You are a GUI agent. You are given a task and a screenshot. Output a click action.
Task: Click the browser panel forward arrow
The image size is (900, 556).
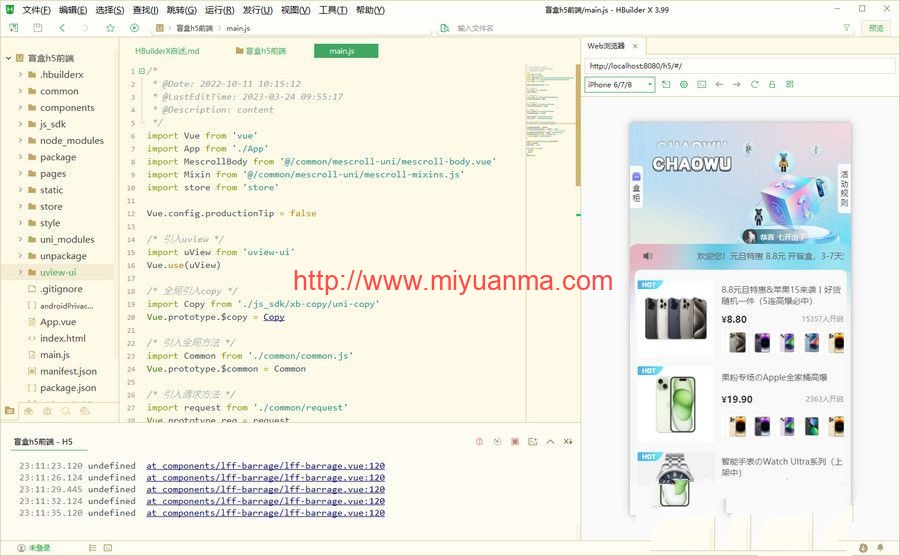tap(737, 84)
